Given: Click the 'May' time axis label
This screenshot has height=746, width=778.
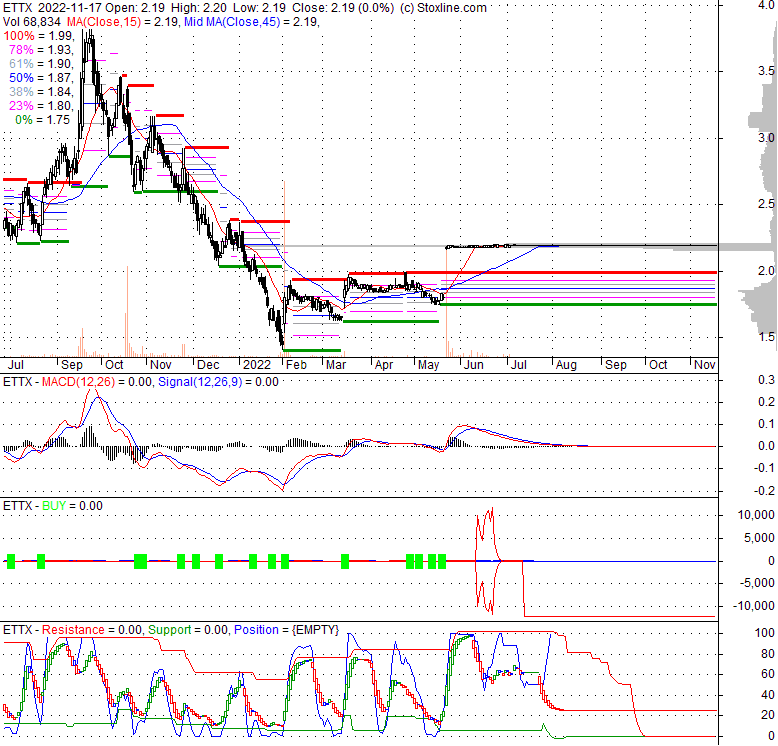Looking at the screenshot, I should (x=428, y=365).
